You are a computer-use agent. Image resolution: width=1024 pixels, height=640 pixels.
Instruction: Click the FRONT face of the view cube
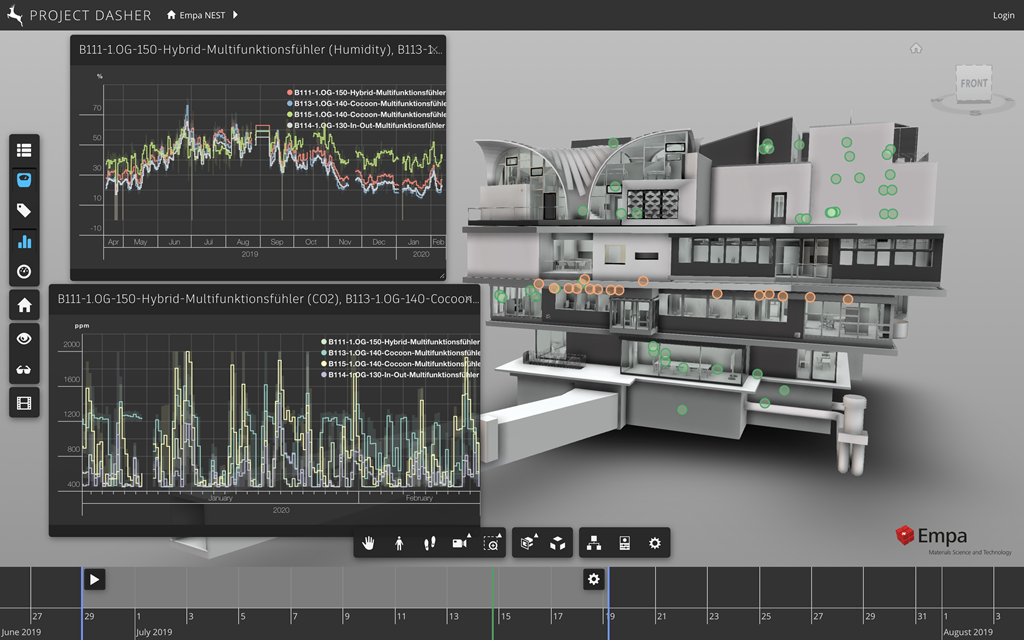(x=973, y=84)
